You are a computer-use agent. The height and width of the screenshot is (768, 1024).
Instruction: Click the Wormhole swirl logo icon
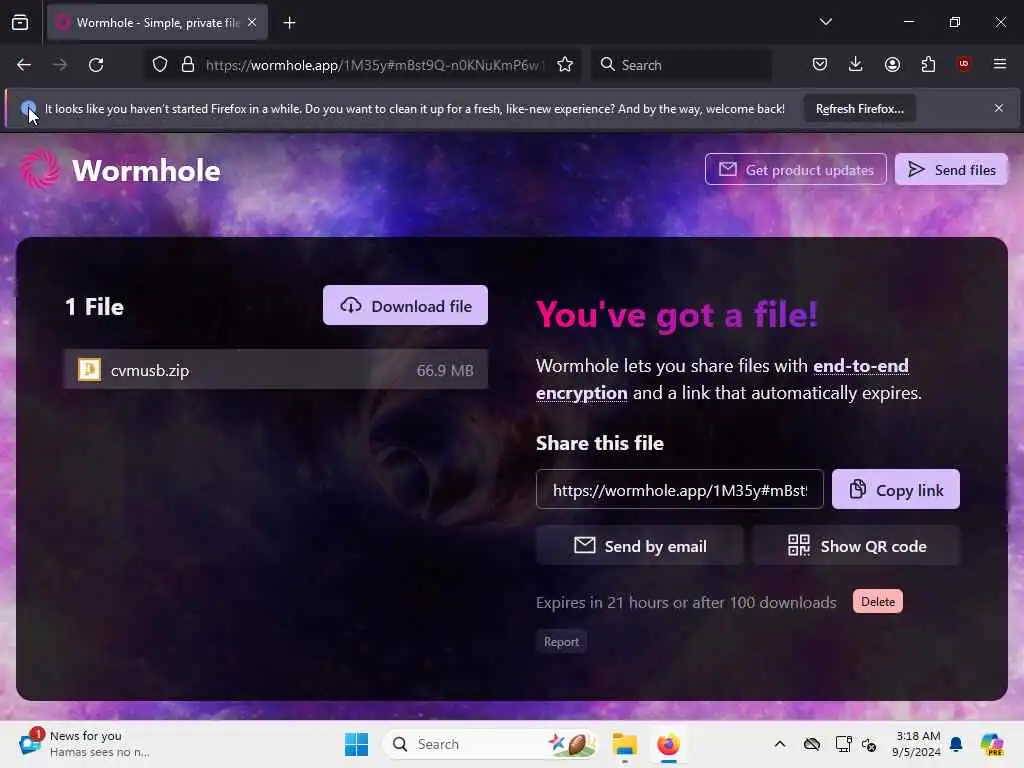point(40,169)
